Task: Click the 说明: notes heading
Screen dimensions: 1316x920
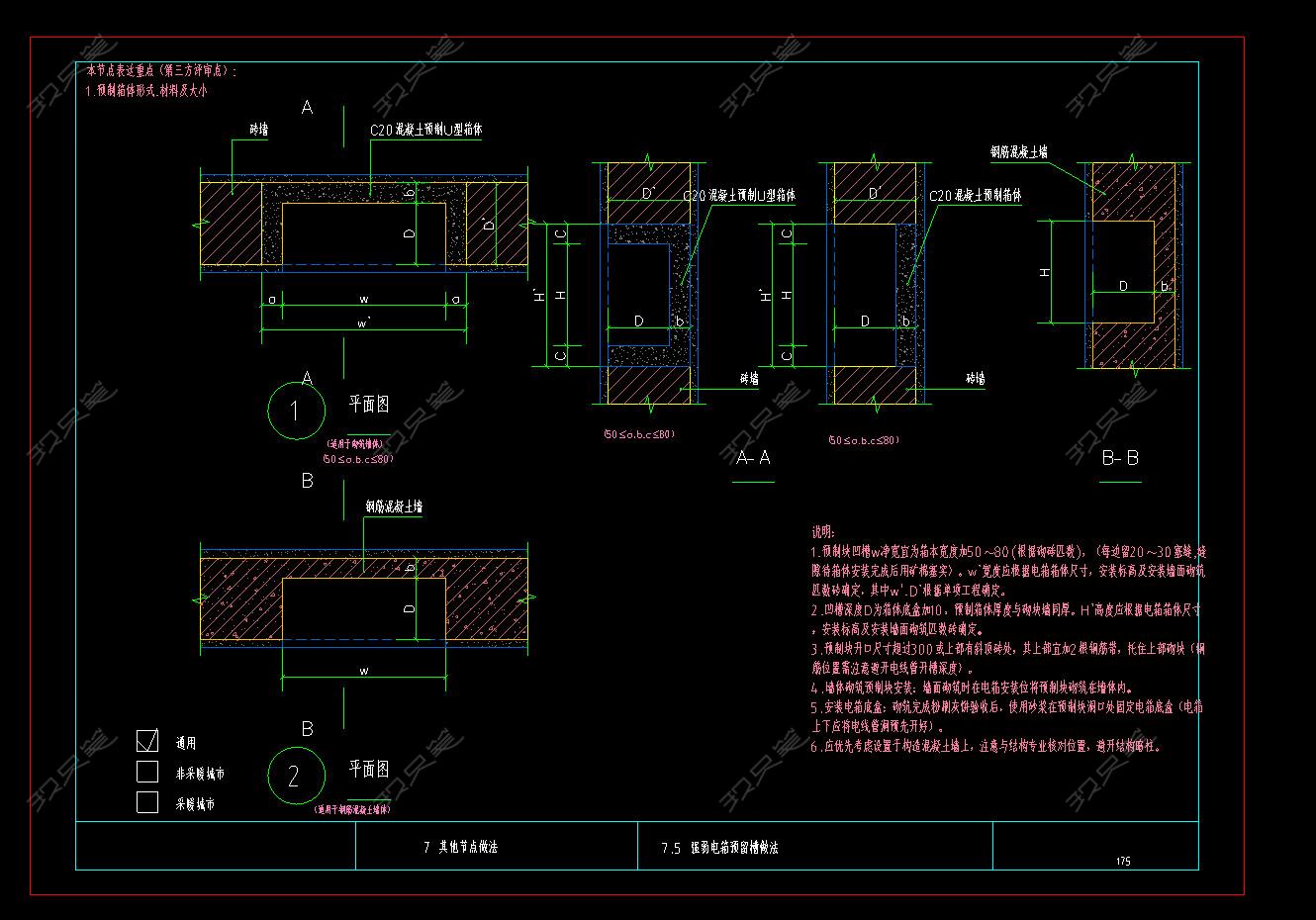Action: (x=823, y=532)
